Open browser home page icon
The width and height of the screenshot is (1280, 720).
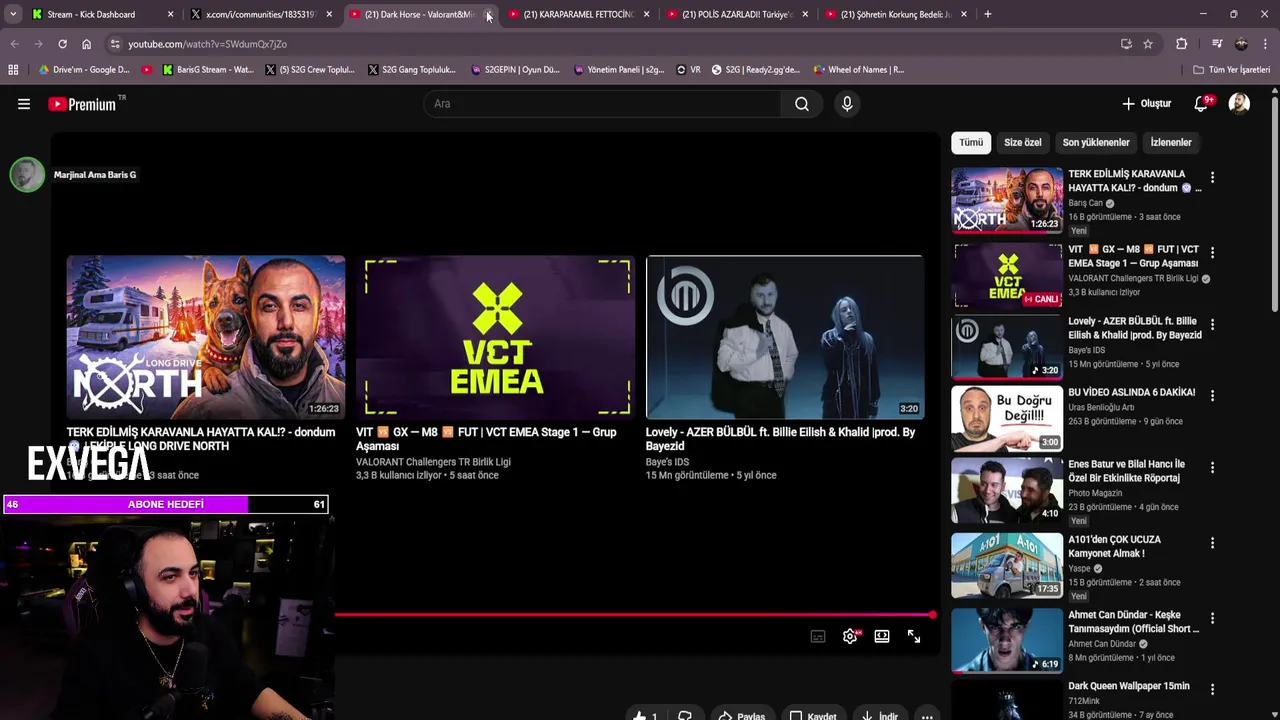tap(87, 44)
